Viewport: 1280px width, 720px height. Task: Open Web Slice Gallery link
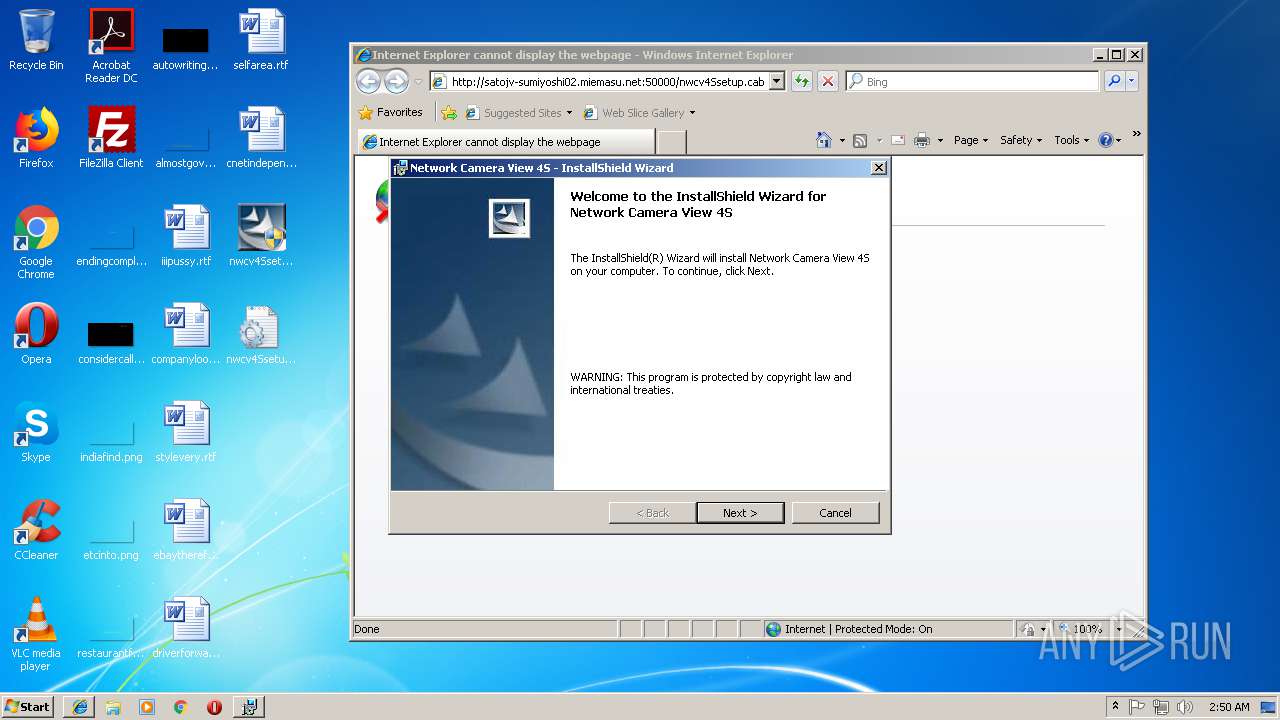pyautogui.click(x=639, y=113)
